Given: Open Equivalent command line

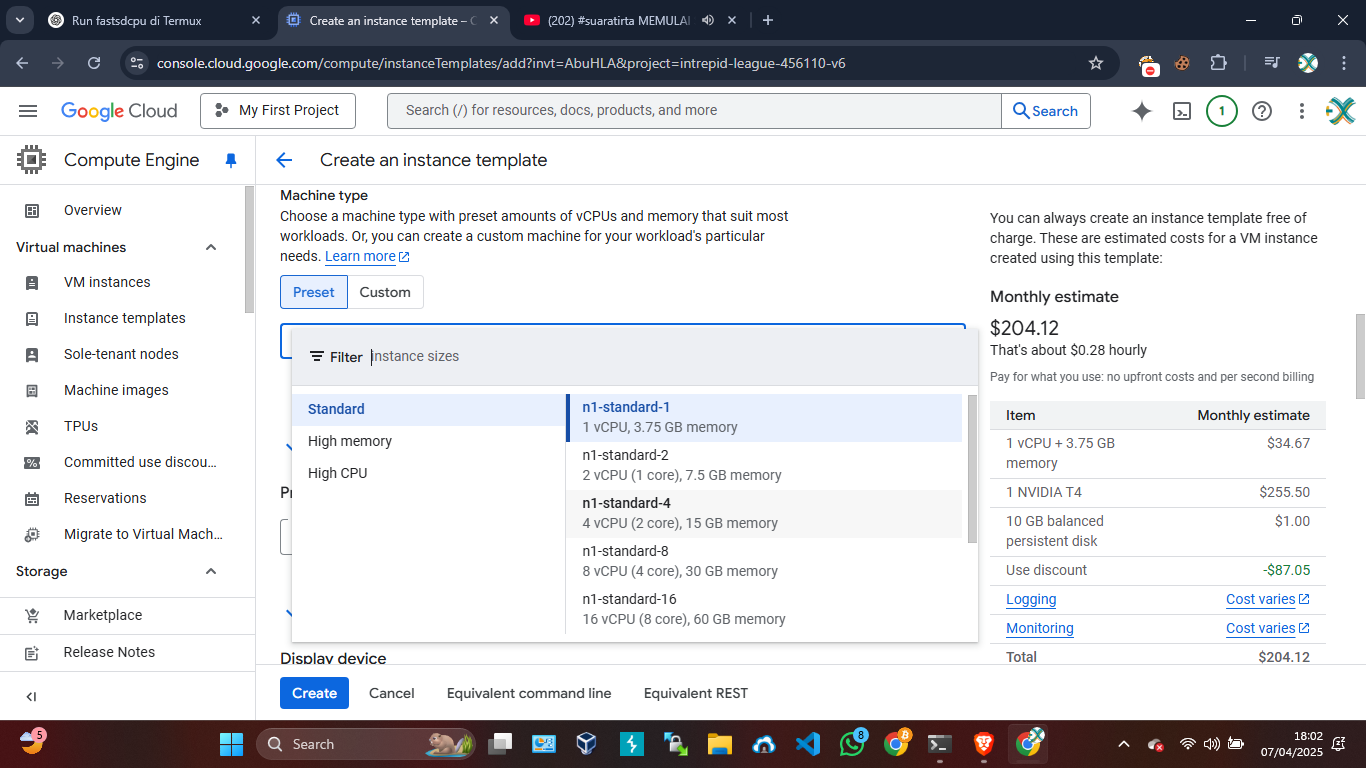Looking at the screenshot, I should (x=529, y=693).
